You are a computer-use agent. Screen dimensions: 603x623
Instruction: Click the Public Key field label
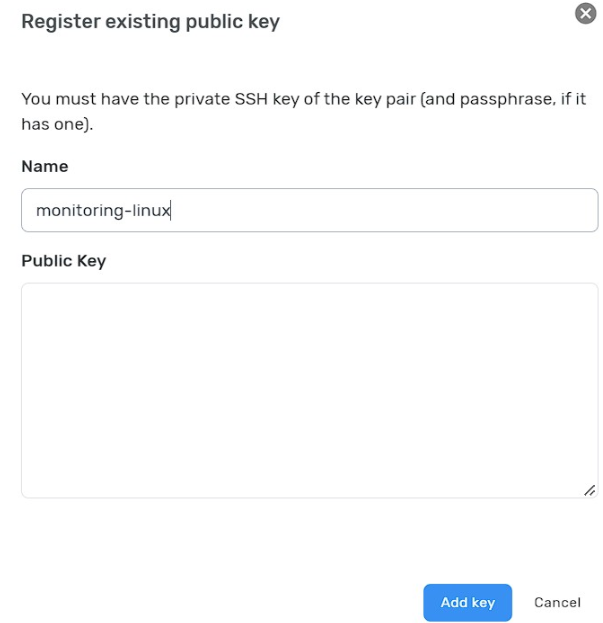point(64,261)
